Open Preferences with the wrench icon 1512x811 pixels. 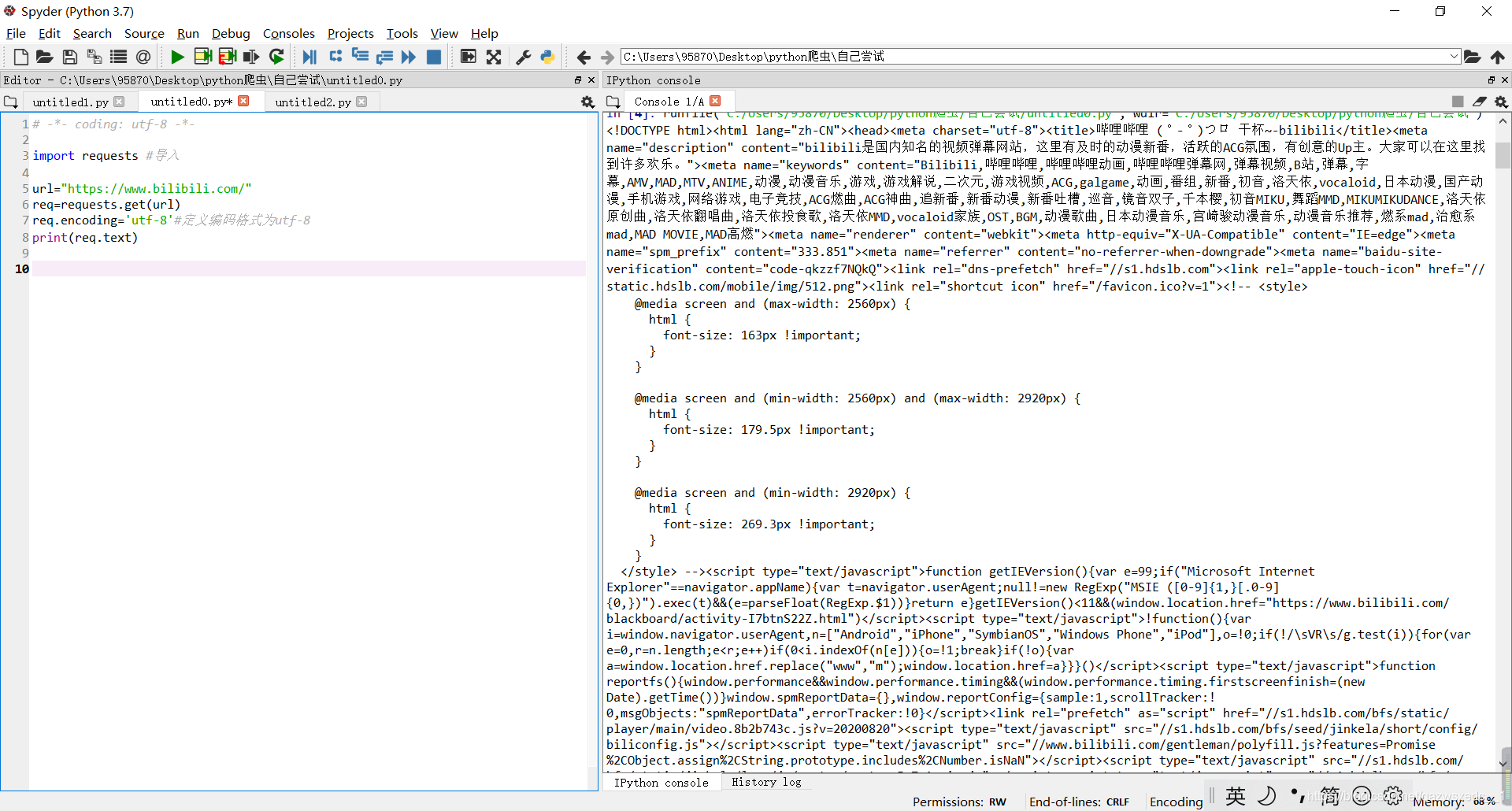(x=523, y=57)
